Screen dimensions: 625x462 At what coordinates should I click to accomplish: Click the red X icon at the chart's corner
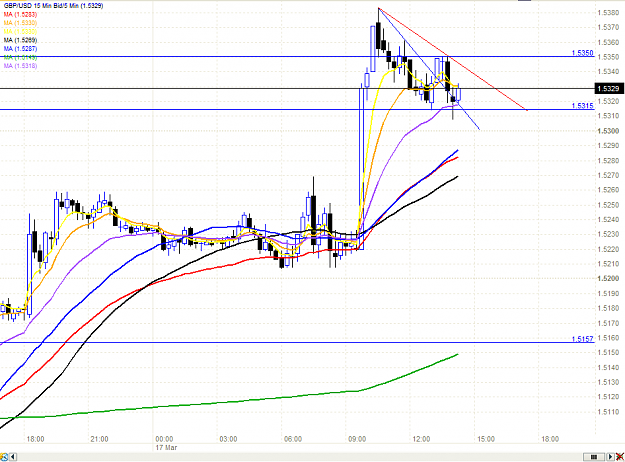pos(620,457)
